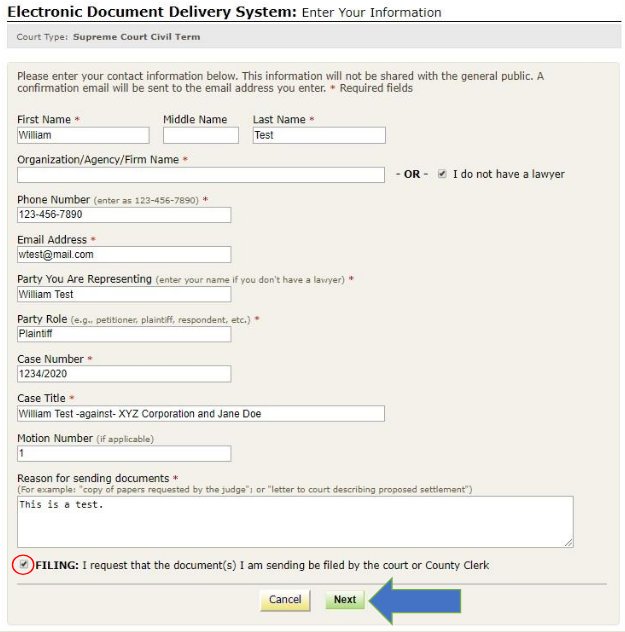The height and width of the screenshot is (632, 625).
Task: Click the First Name input field
Action: [x=83, y=135]
